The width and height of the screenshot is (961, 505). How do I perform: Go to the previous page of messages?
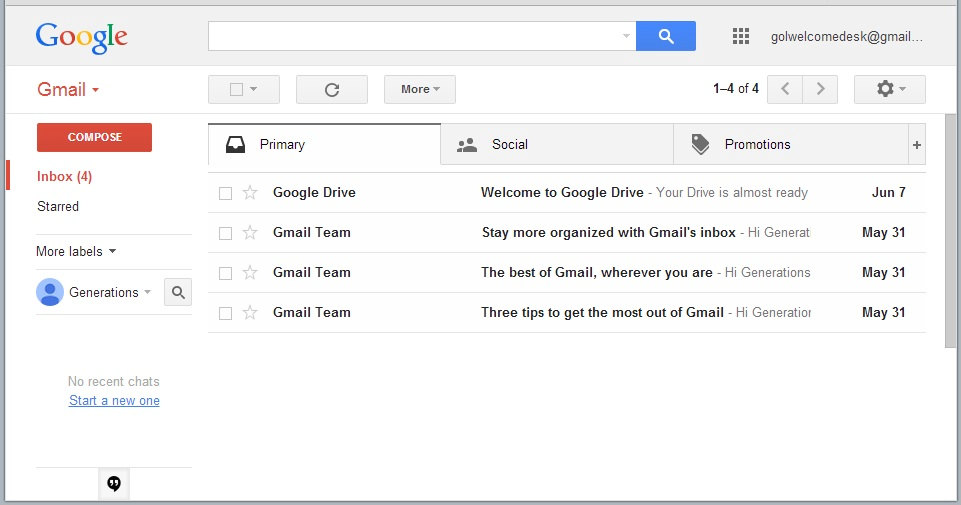784,89
